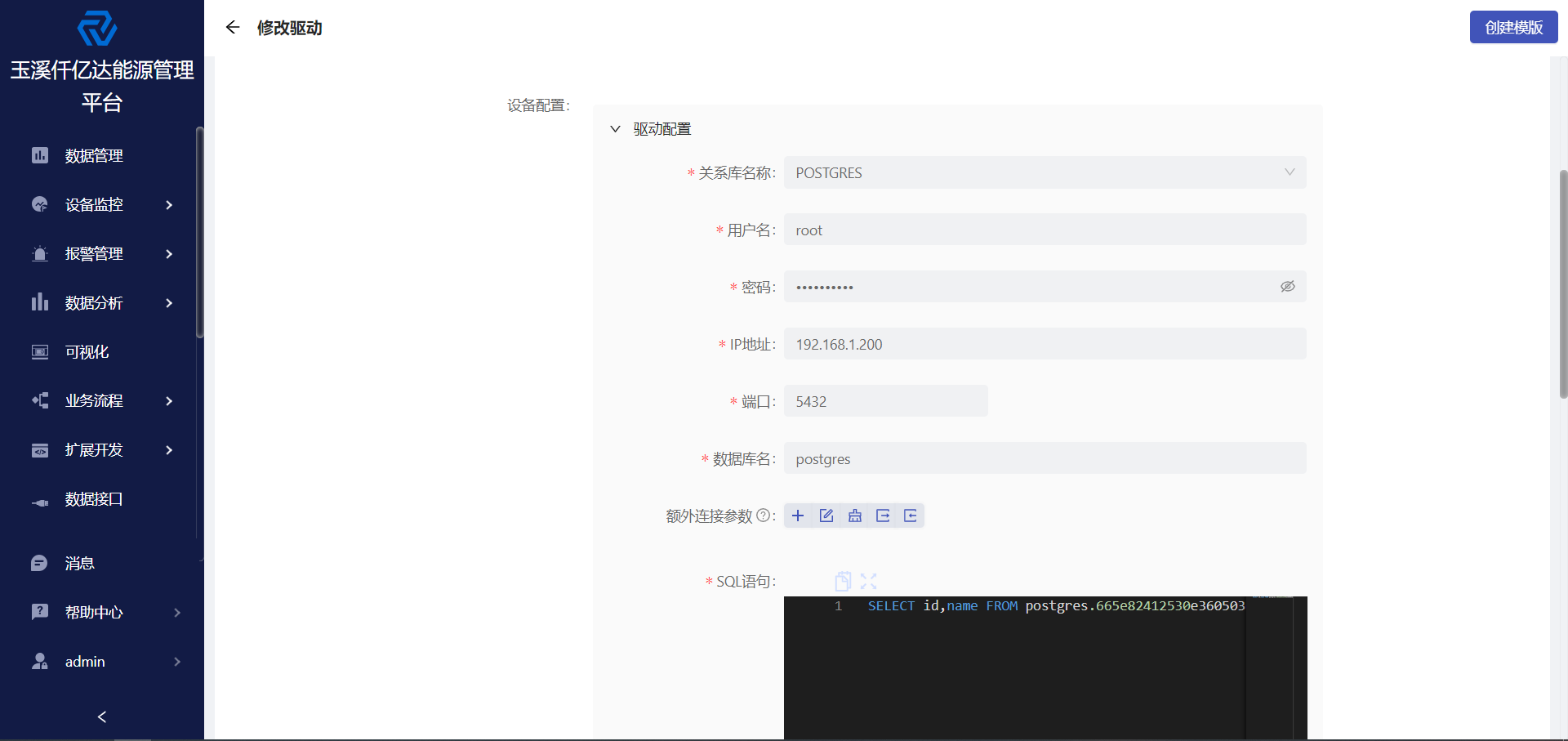This screenshot has width=1568, height=741.
Task: Open the 关系库名称 POSTGRES dropdown
Action: [1045, 172]
